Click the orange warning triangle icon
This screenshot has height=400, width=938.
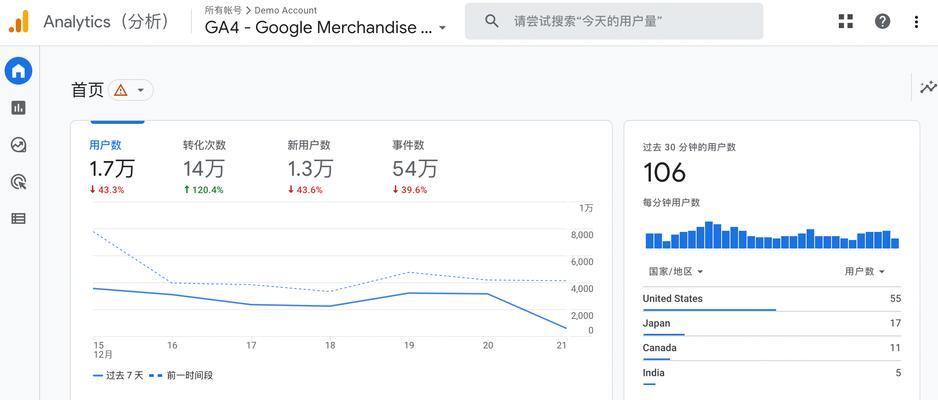click(x=121, y=90)
